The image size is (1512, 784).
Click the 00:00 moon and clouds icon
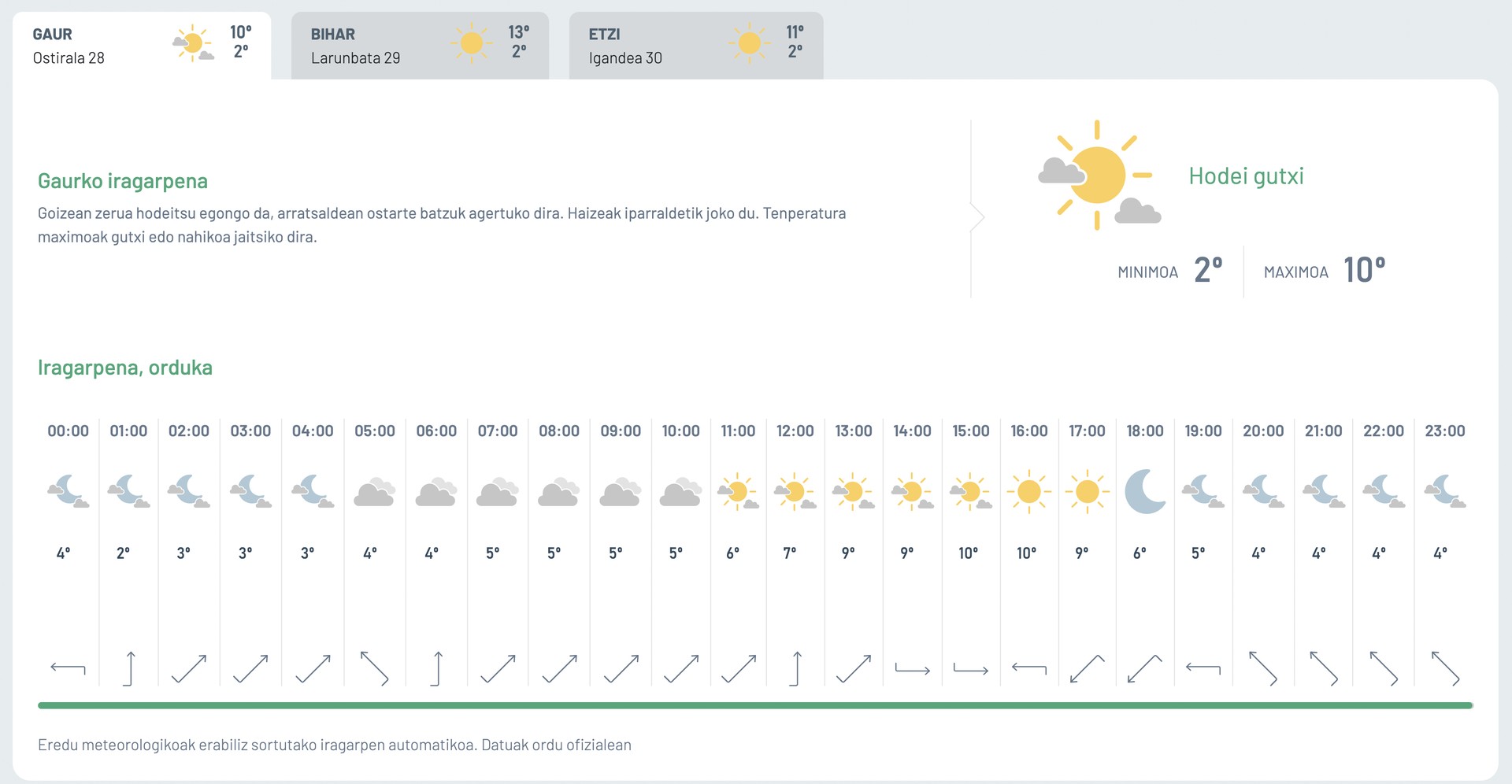point(69,492)
